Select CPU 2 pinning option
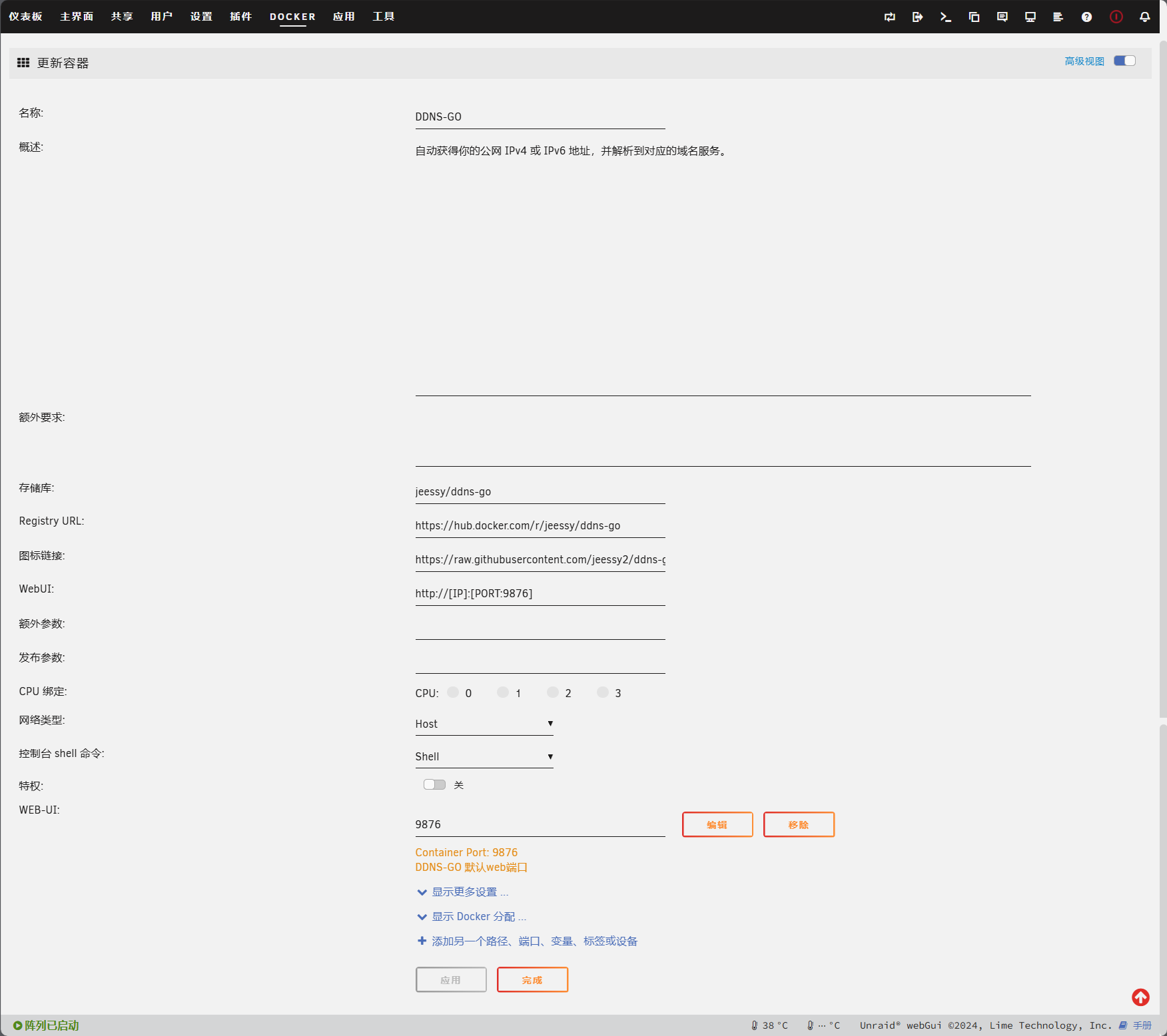1167x1036 pixels. (553, 692)
